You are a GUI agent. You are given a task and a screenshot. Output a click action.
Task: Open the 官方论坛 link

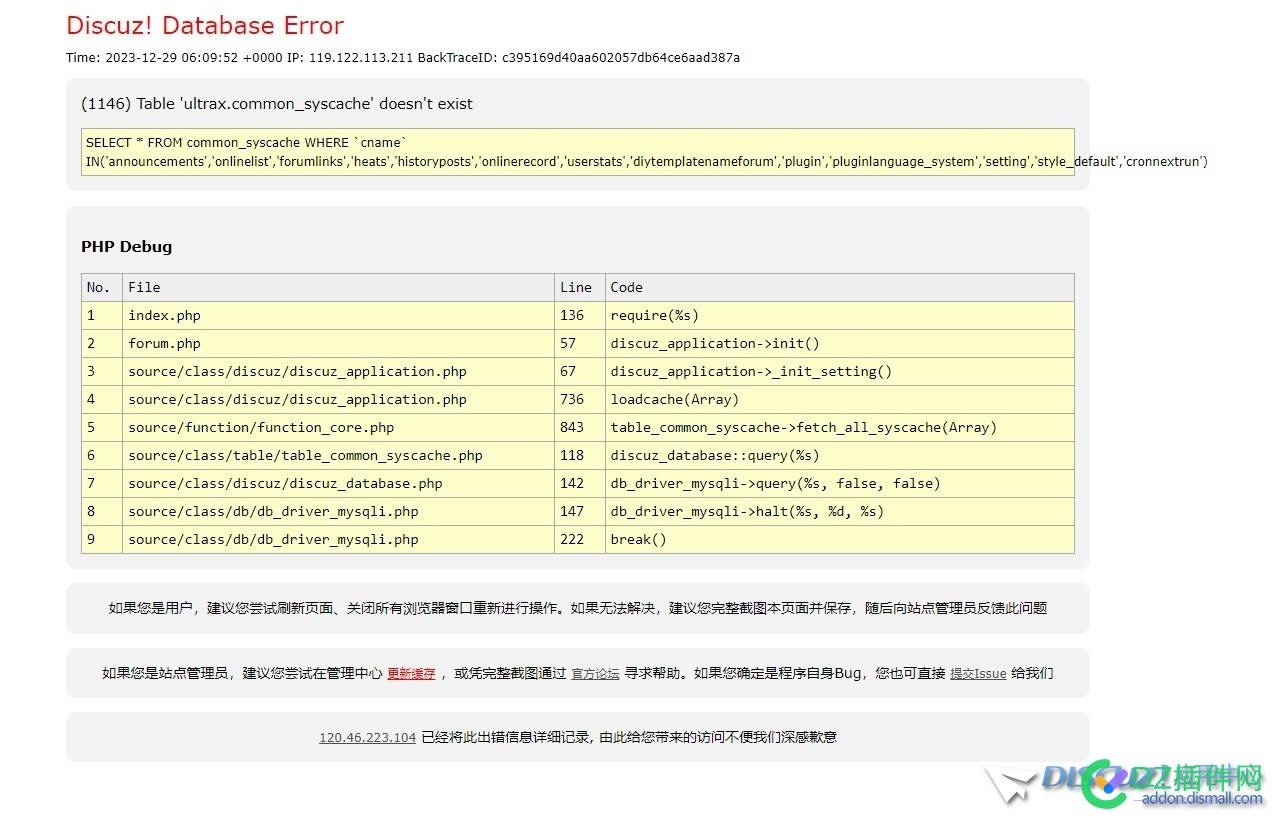click(595, 674)
